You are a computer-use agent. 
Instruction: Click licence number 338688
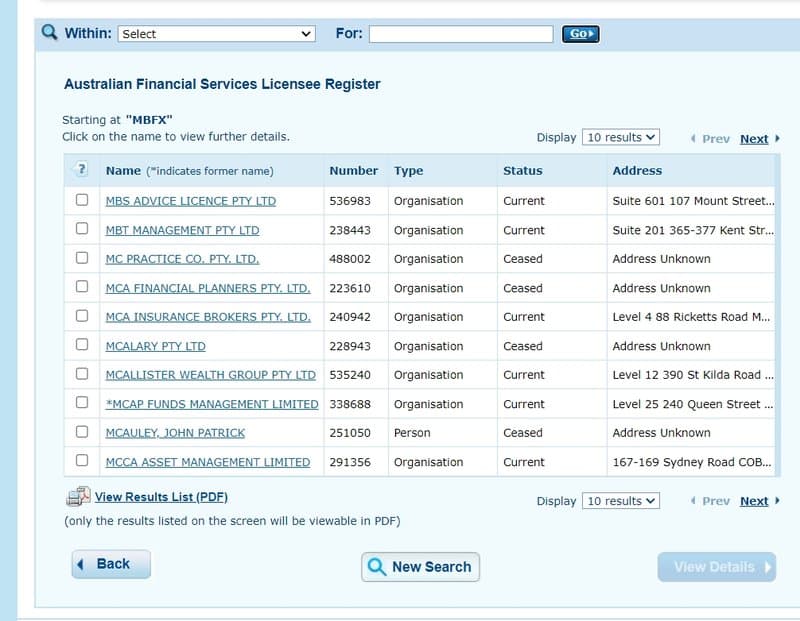[x=349, y=404]
